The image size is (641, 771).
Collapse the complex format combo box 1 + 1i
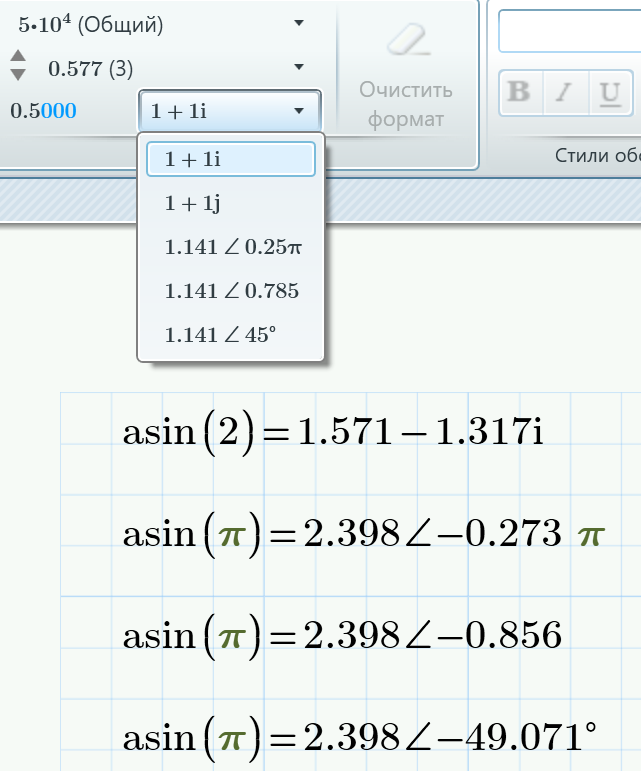click(230, 111)
